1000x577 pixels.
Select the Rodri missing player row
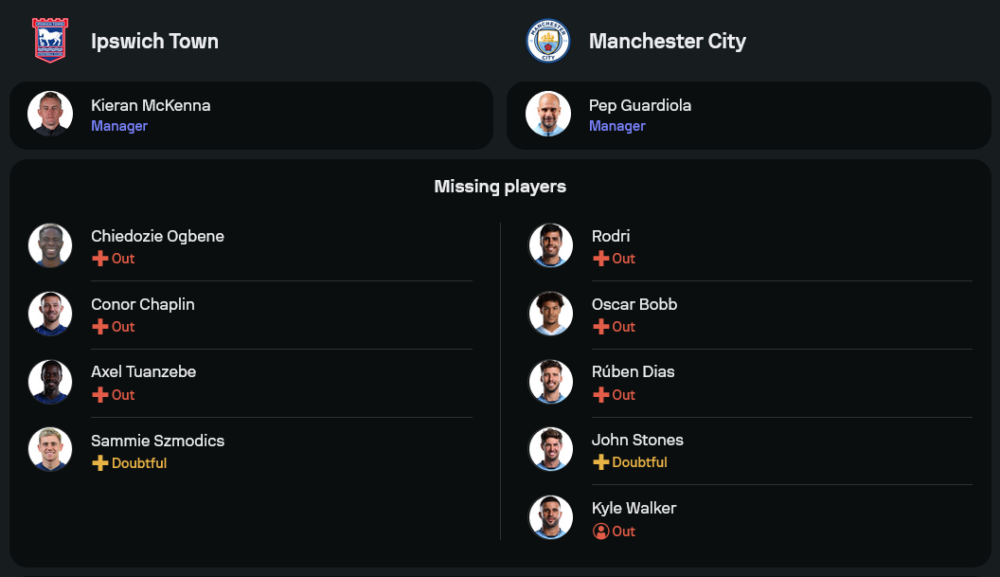[750, 246]
